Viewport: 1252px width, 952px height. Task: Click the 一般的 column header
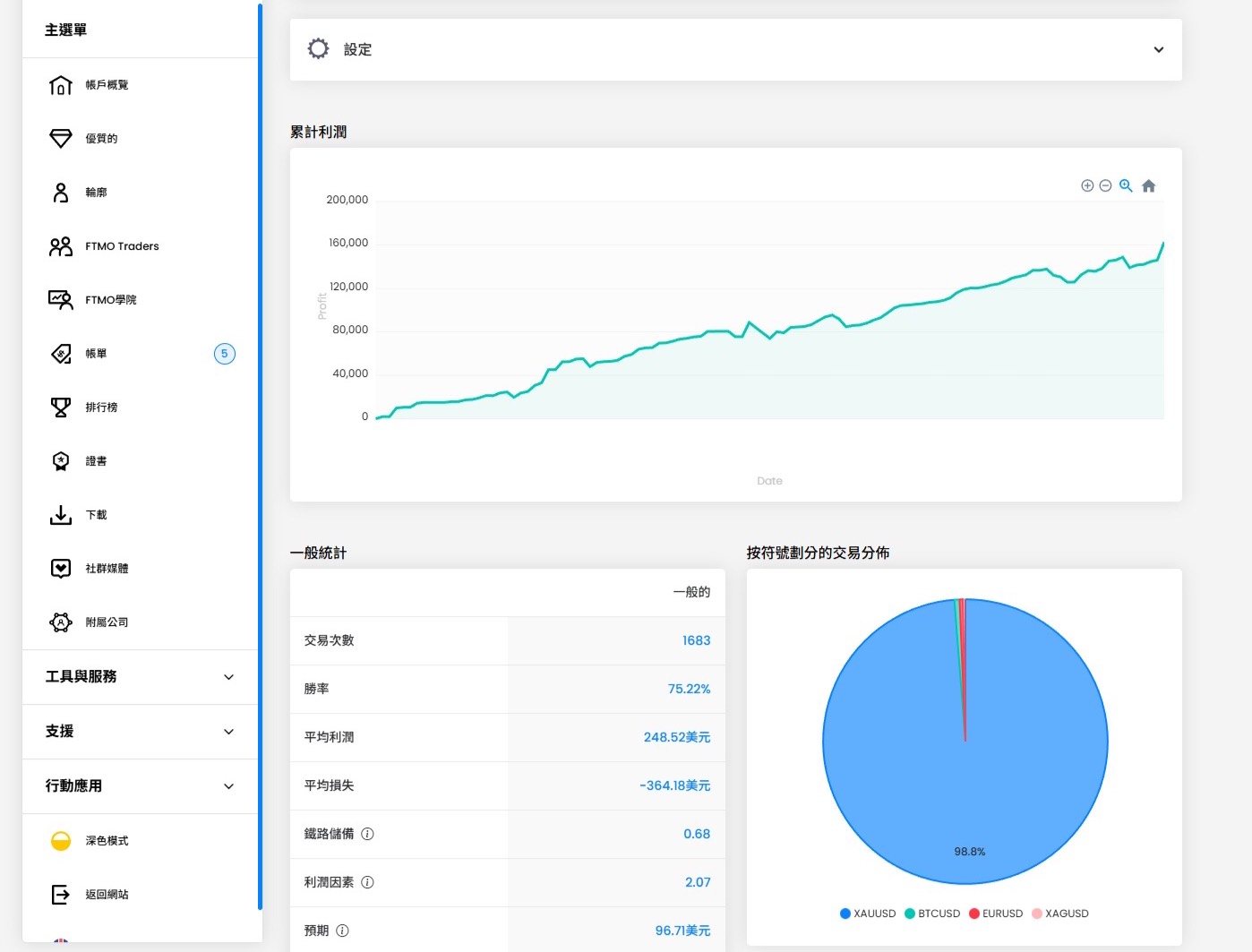[x=691, y=592]
